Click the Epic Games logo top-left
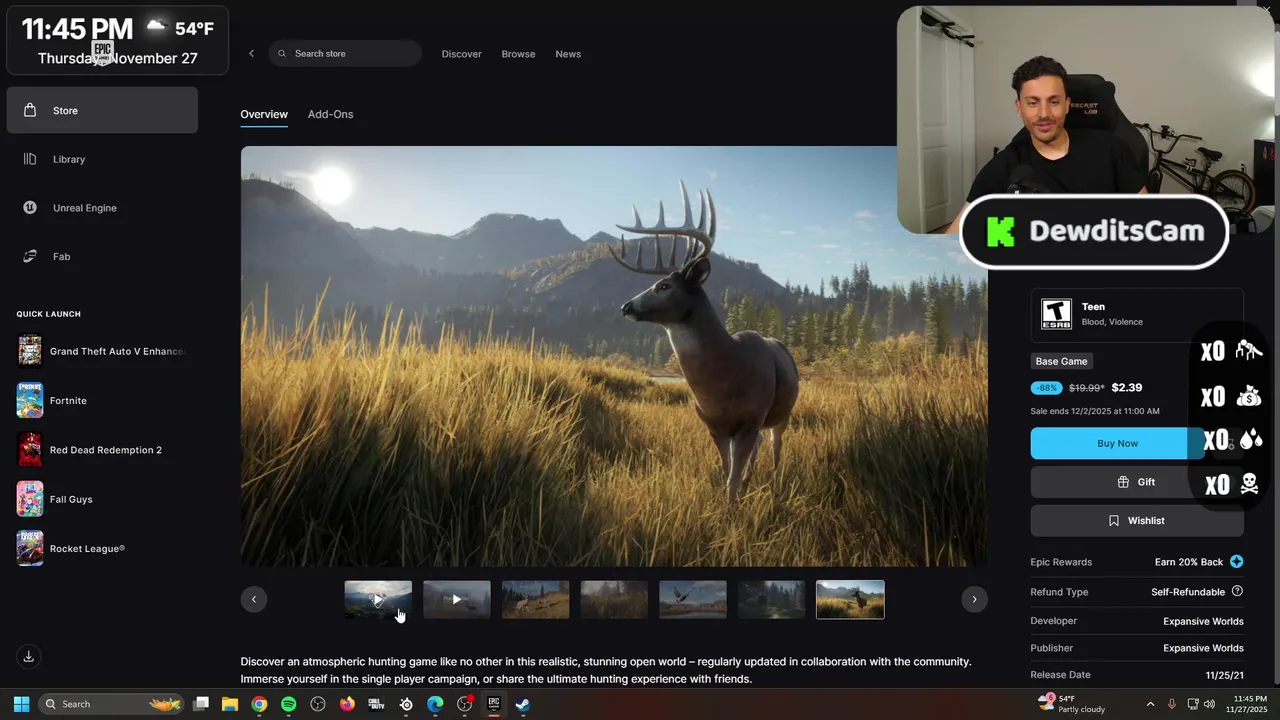Screen dimensions: 1280x720 click(x=102, y=52)
